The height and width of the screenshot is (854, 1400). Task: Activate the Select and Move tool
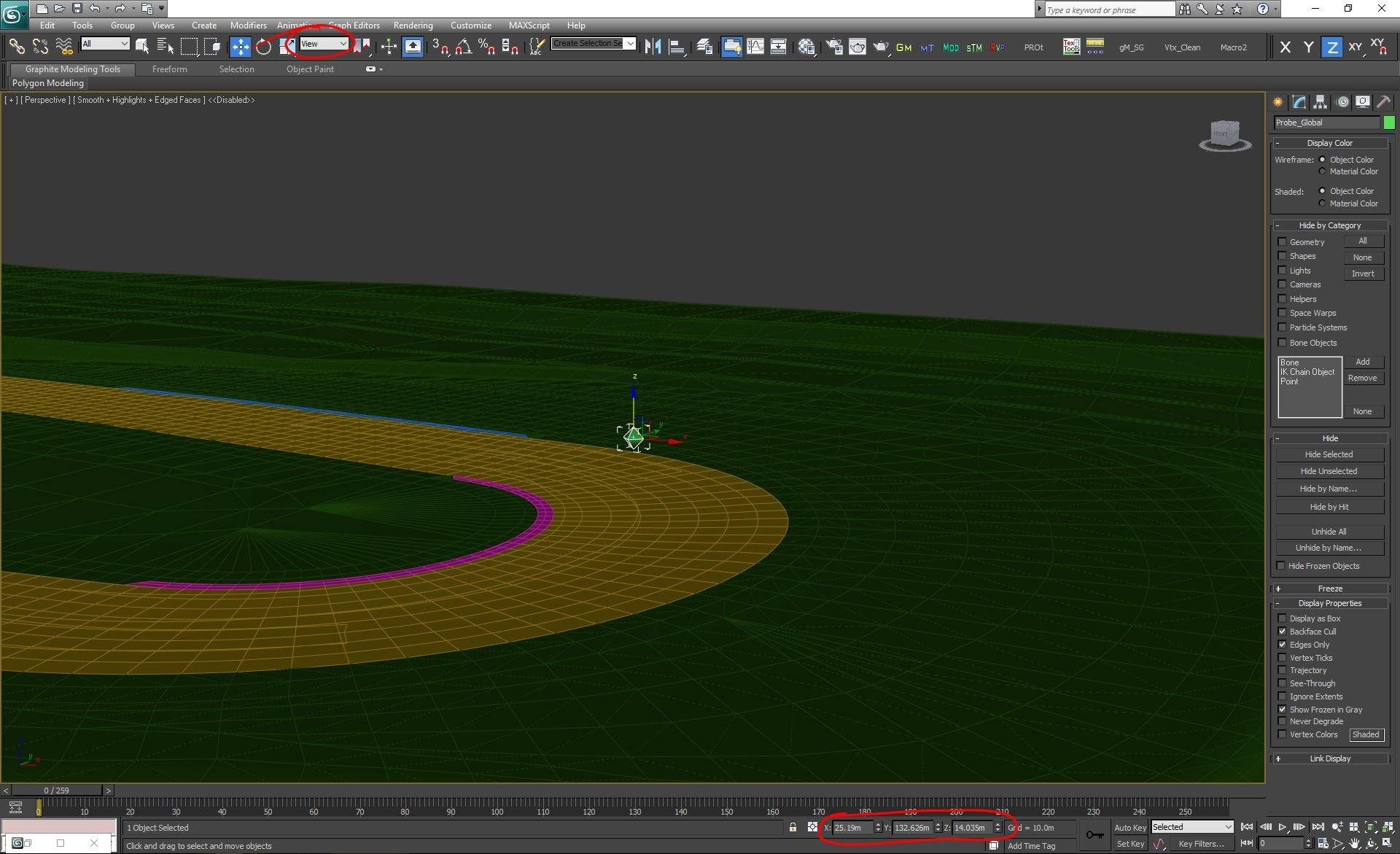pos(240,47)
